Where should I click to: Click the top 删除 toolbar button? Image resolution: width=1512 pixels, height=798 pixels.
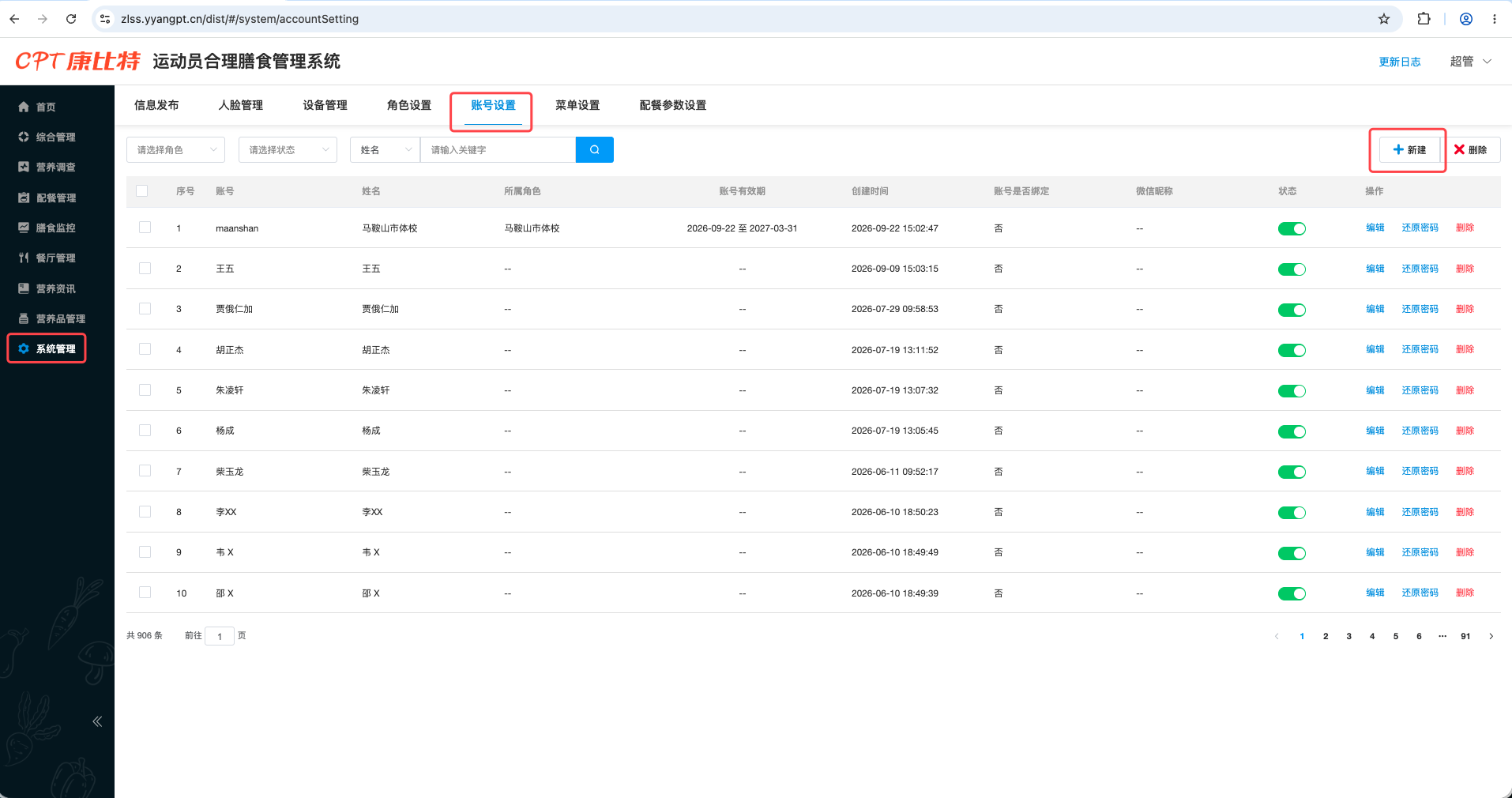1471,149
